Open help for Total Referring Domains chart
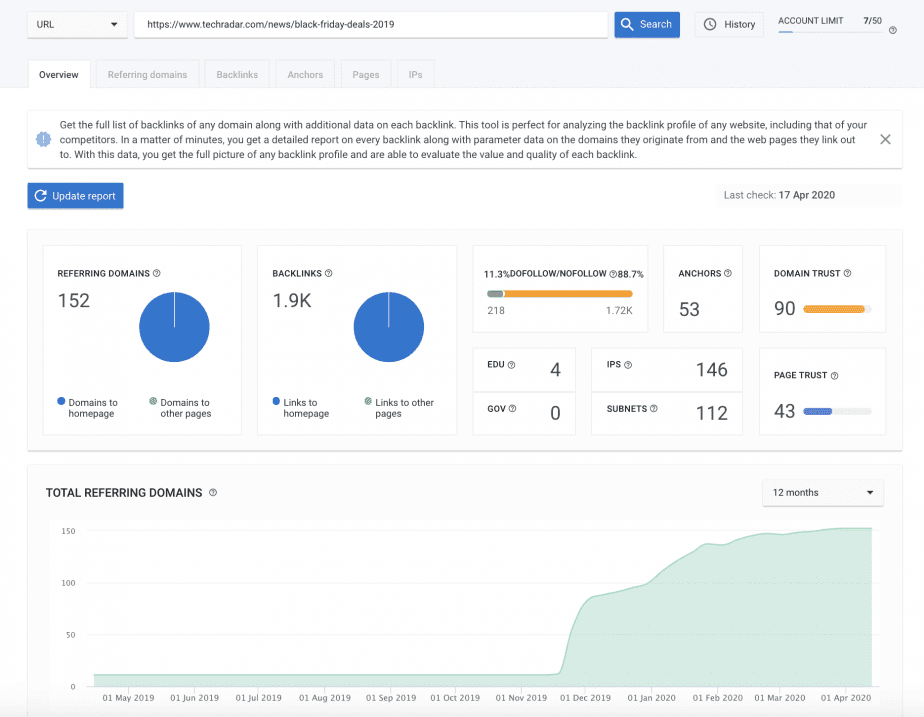 (x=213, y=493)
